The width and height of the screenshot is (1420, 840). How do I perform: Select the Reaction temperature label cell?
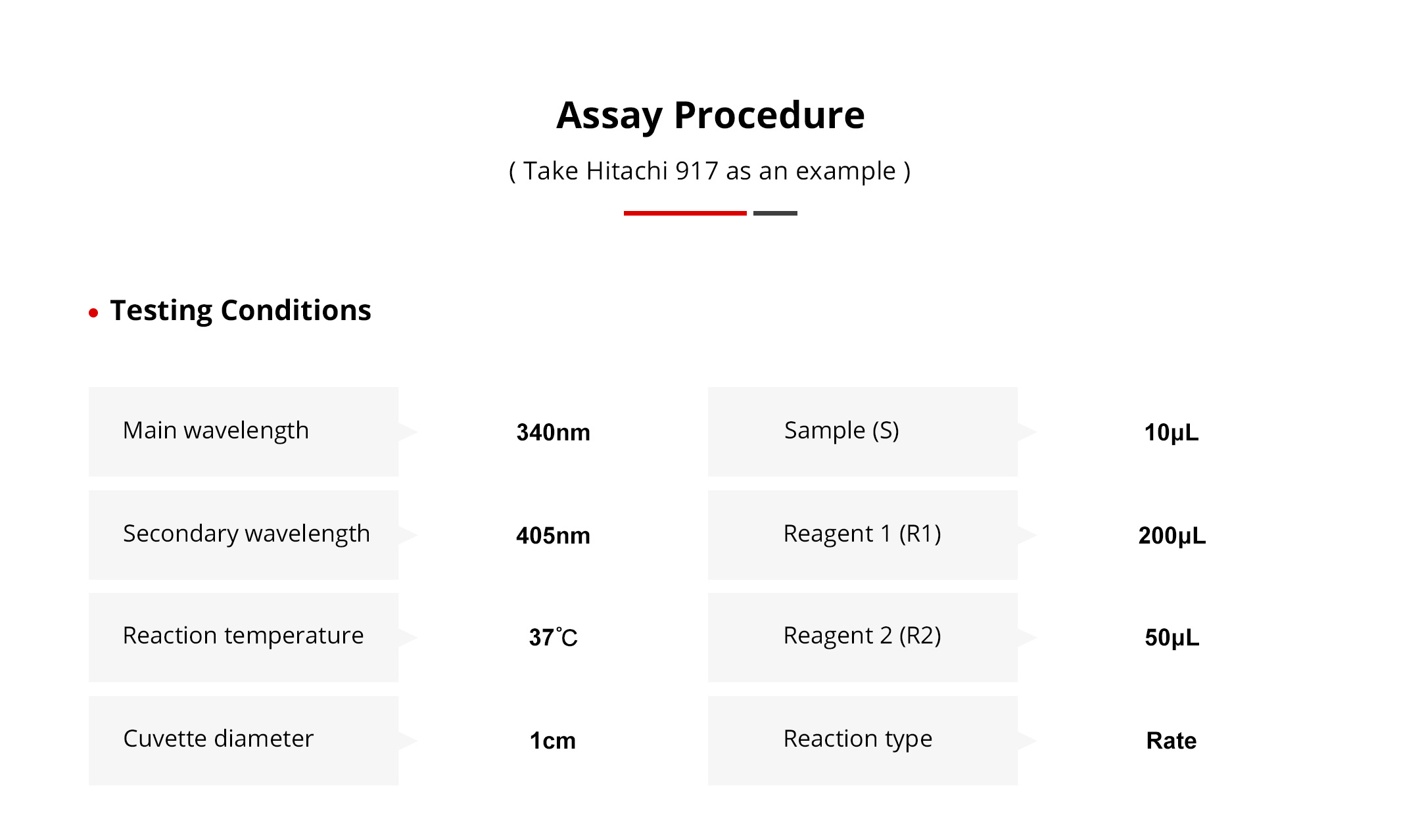click(x=243, y=637)
